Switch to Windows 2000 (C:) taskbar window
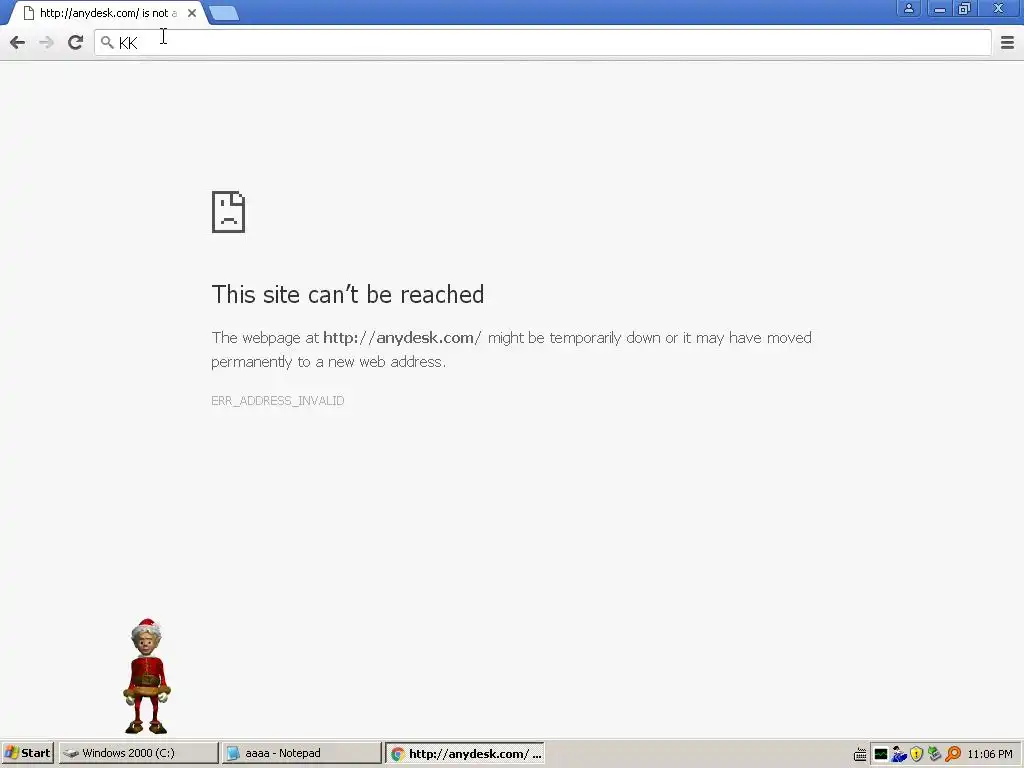 click(x=138, y=753)
